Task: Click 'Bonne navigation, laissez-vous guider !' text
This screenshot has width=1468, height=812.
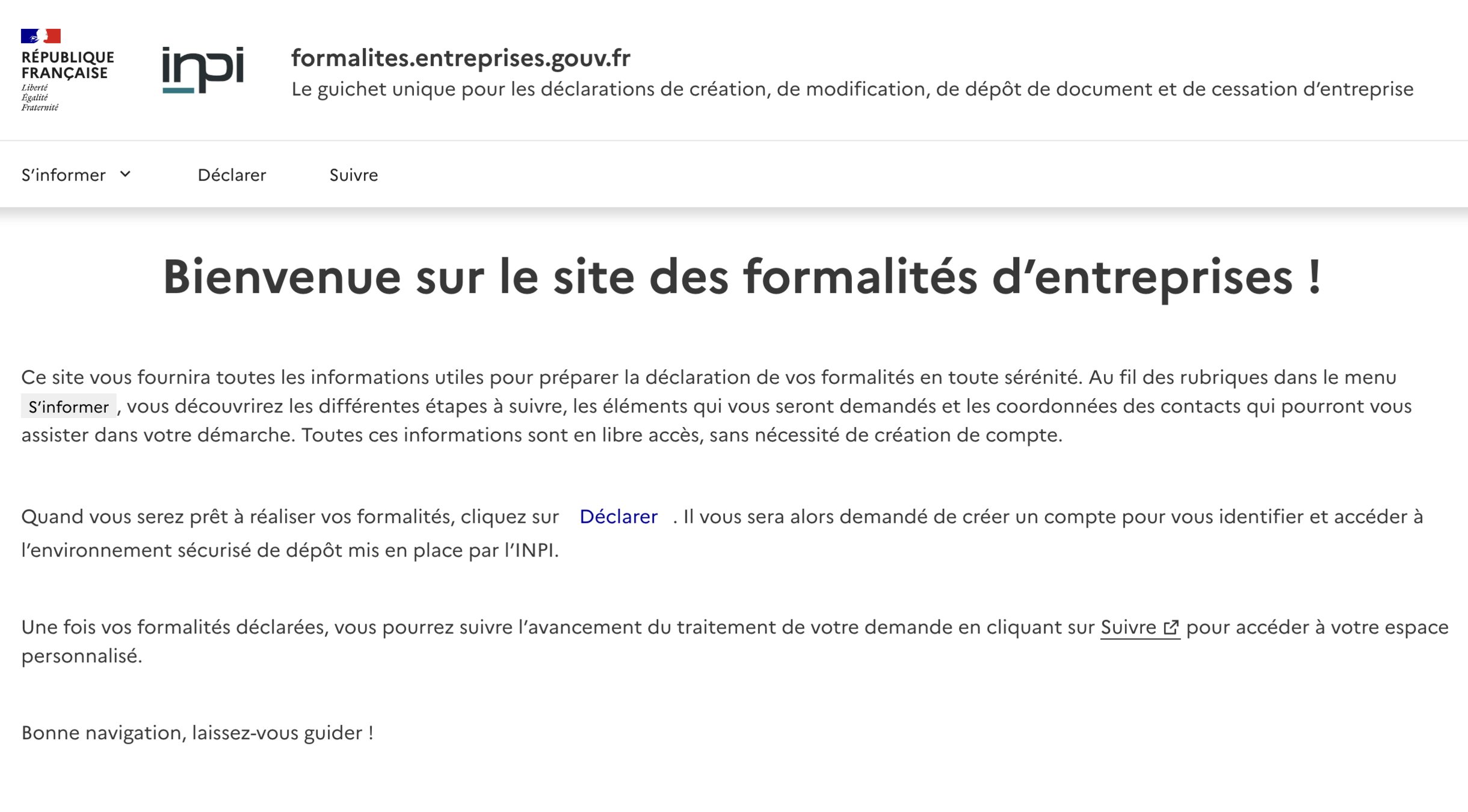Action: point(197,733)
